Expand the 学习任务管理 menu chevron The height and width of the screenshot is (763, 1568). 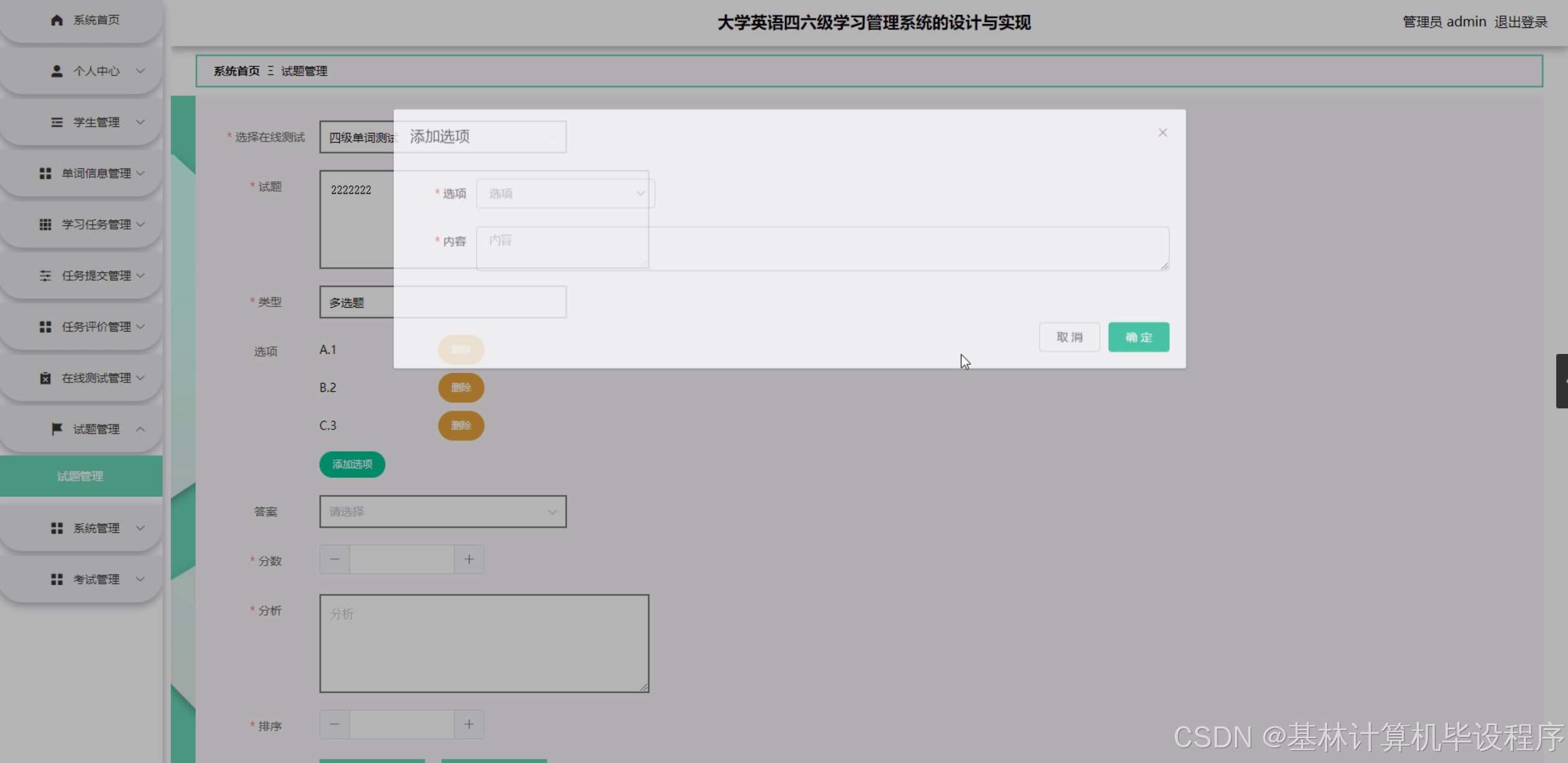(141, 224)
